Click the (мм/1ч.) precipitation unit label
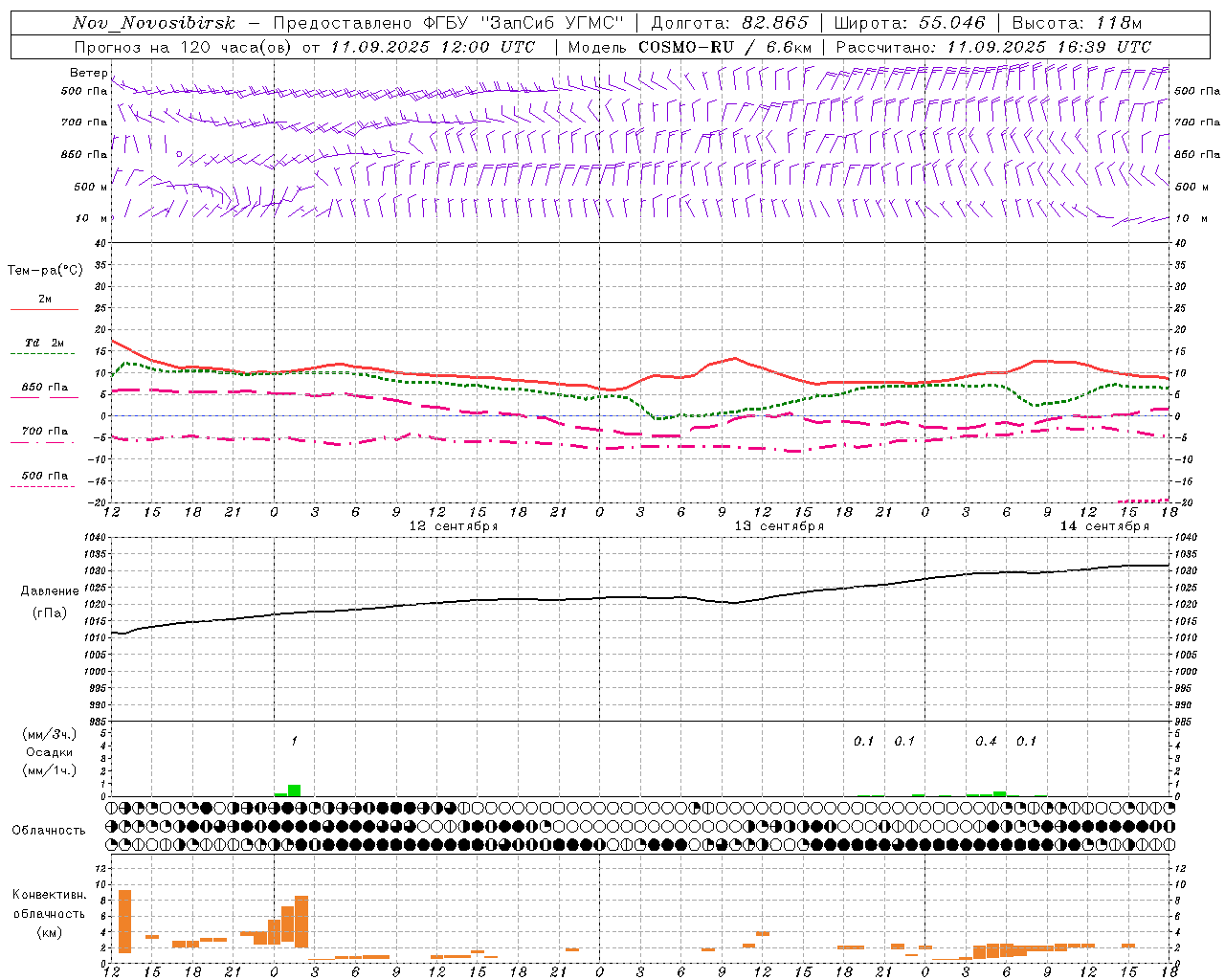This screenshot has height=980, width=1225. click(49, 770)
